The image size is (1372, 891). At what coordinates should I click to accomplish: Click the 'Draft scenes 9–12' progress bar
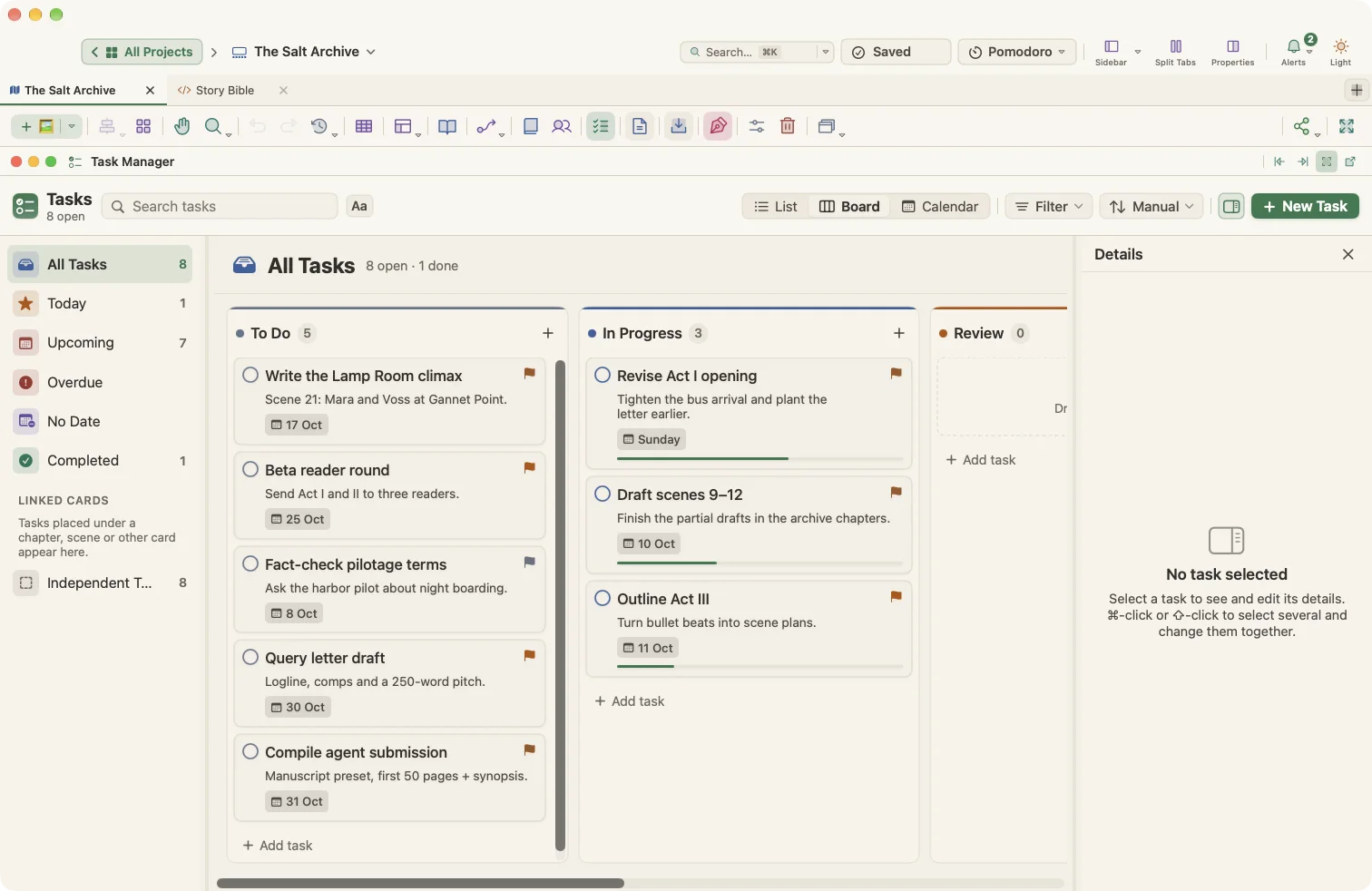tap(759, 563)
